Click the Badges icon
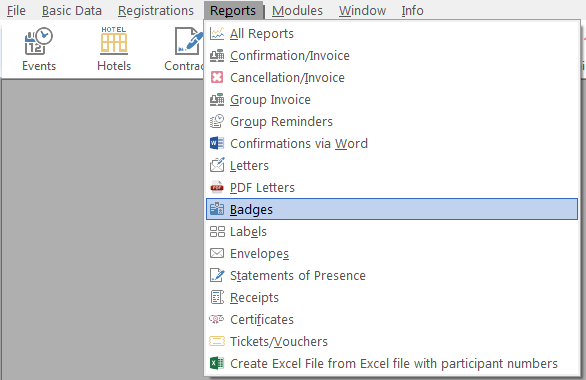Viewport: 586px width, 380px height. 217,209
